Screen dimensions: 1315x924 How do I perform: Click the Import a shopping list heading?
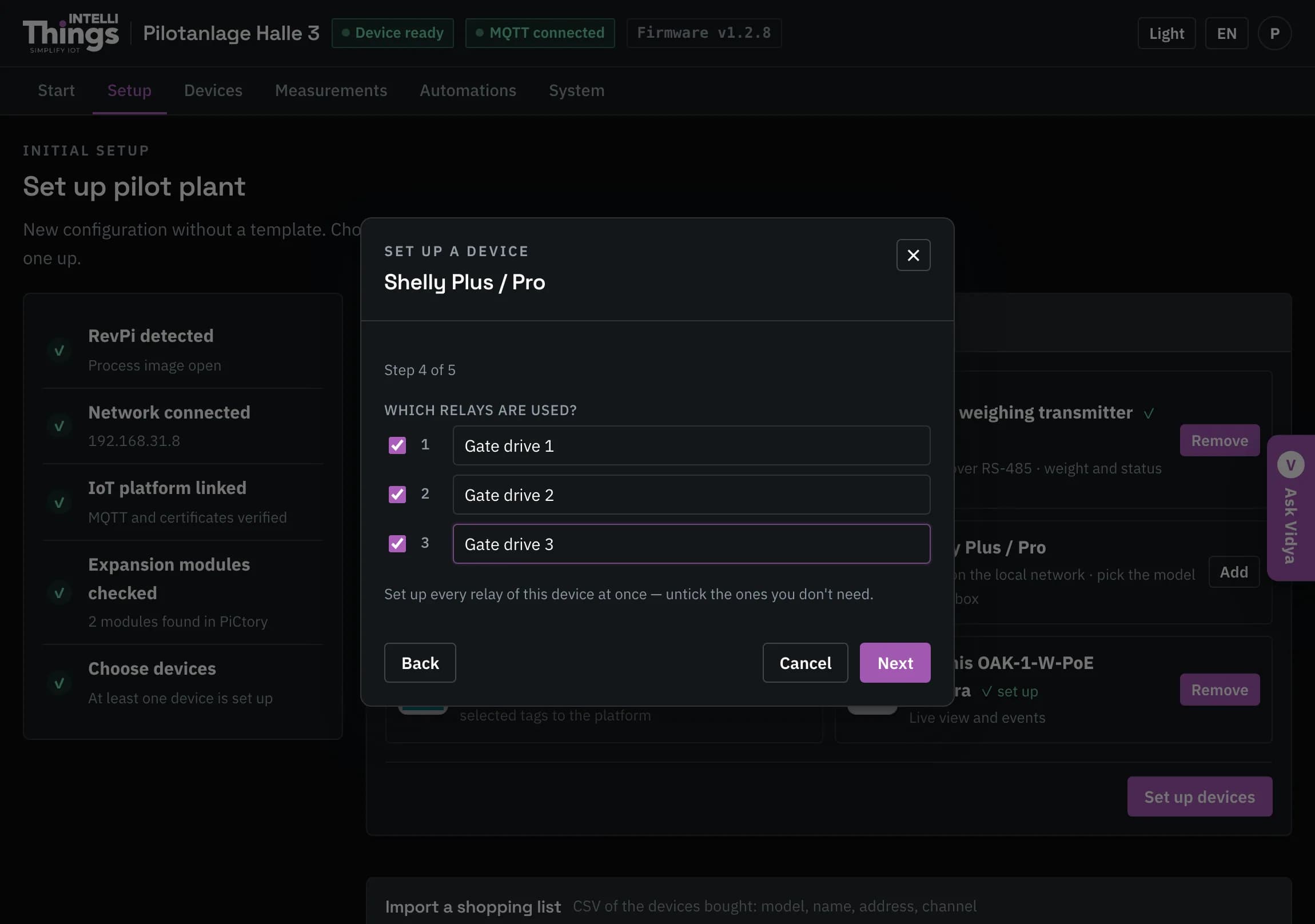point(473,907)
